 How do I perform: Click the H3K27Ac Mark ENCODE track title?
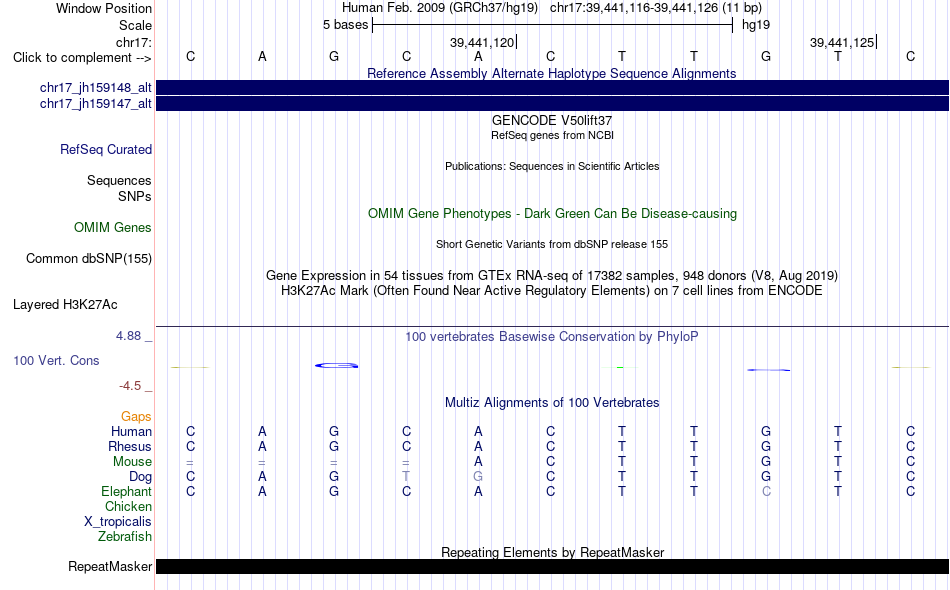(x=552, y=291)
